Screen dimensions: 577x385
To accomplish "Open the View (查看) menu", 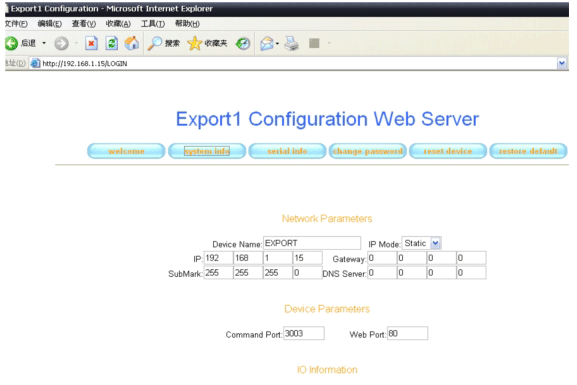I will 84,24.
